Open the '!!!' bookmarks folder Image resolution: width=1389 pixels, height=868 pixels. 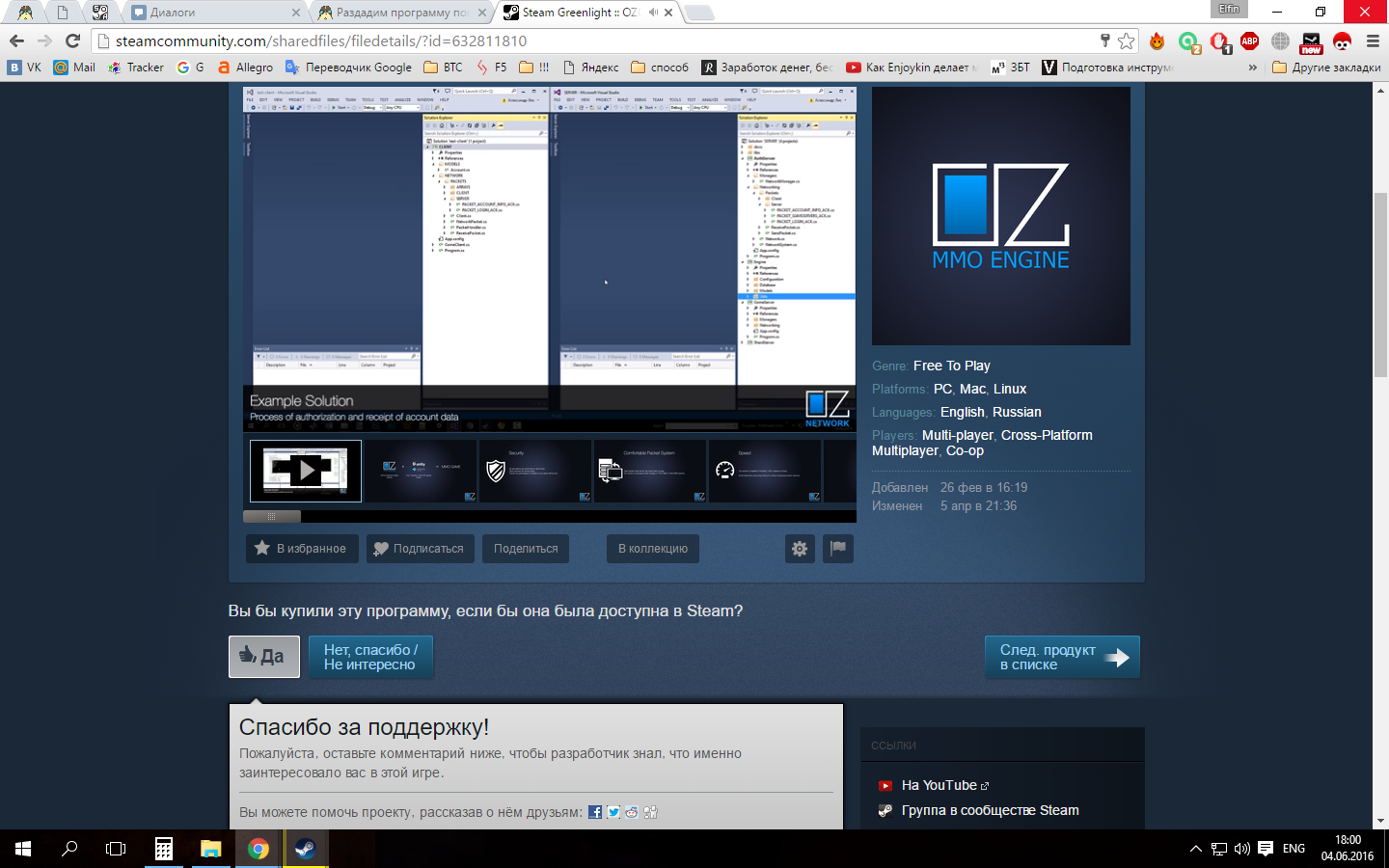534,68
